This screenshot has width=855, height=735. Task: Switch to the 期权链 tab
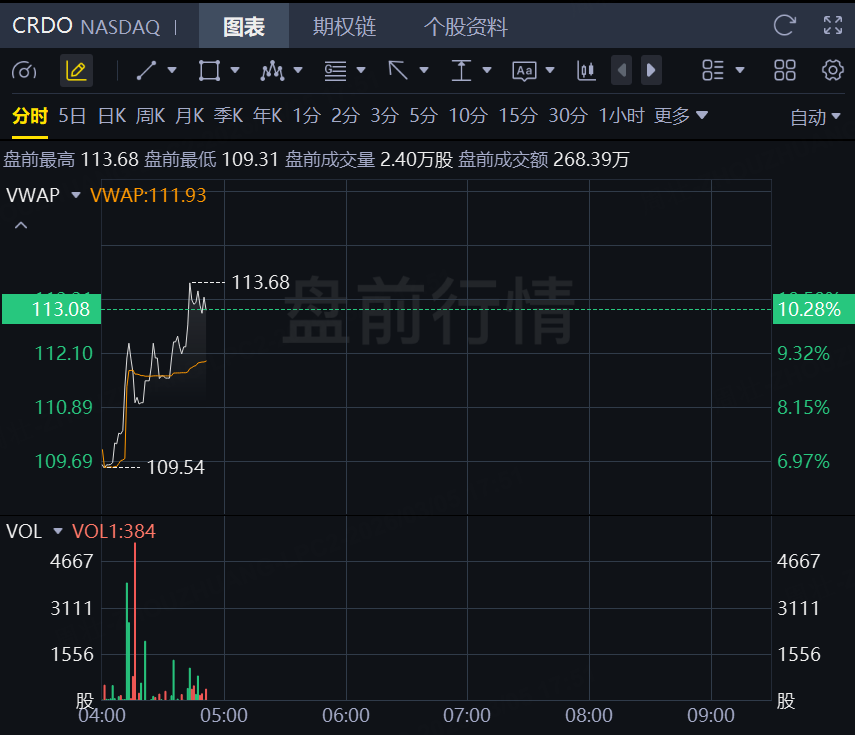point(345,26)
